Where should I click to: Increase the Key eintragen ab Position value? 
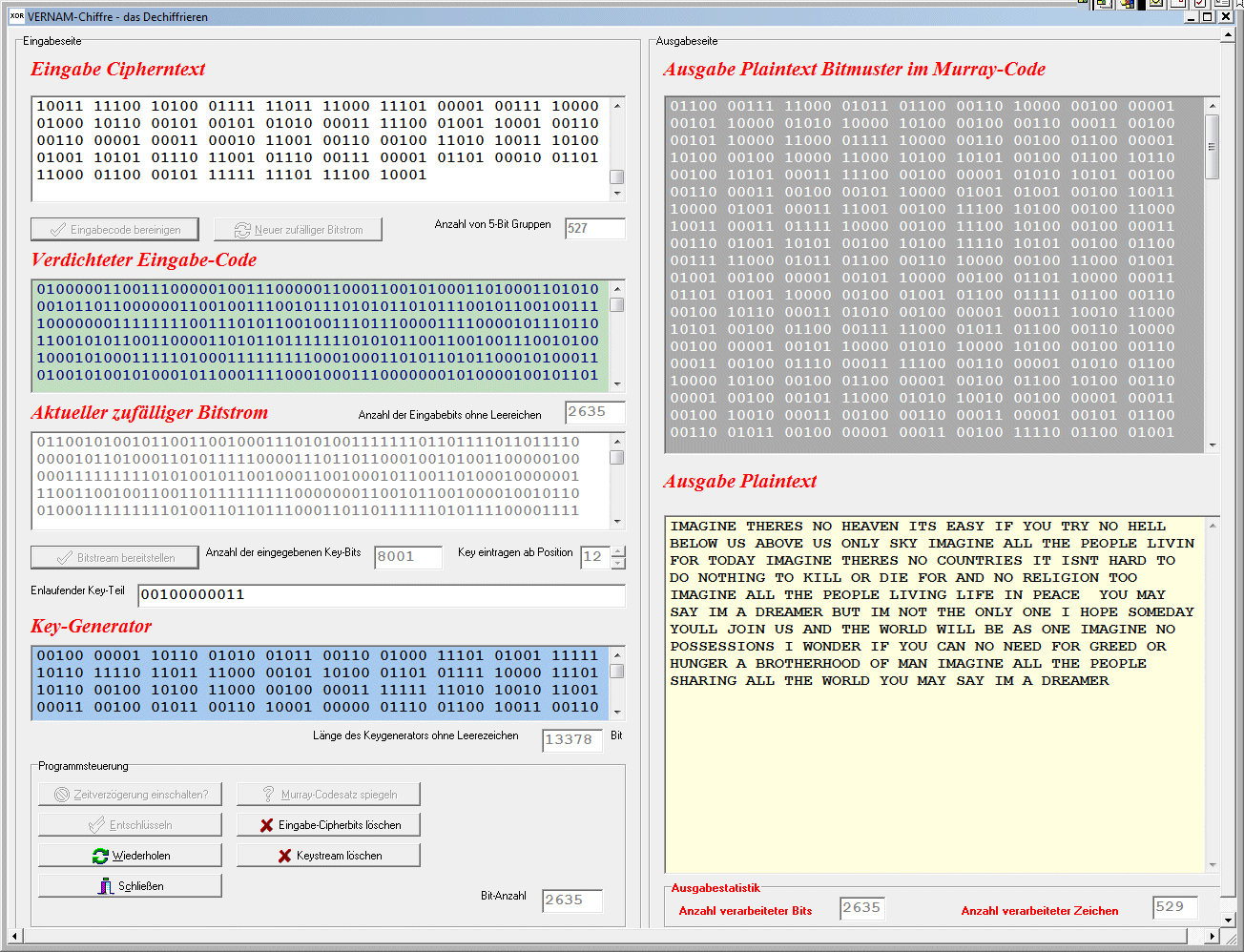point(618,551)
